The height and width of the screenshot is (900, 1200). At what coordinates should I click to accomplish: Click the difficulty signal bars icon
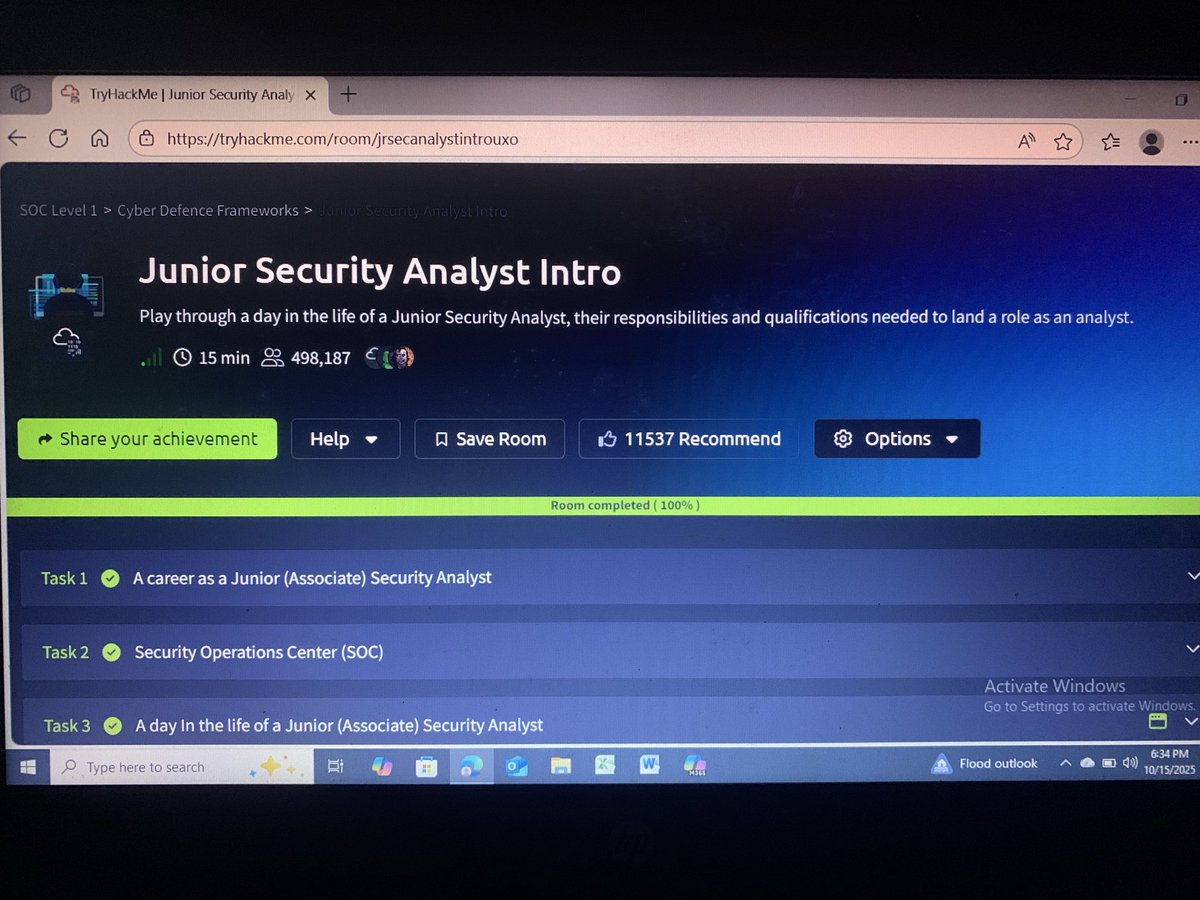click(x=151, y=357)
